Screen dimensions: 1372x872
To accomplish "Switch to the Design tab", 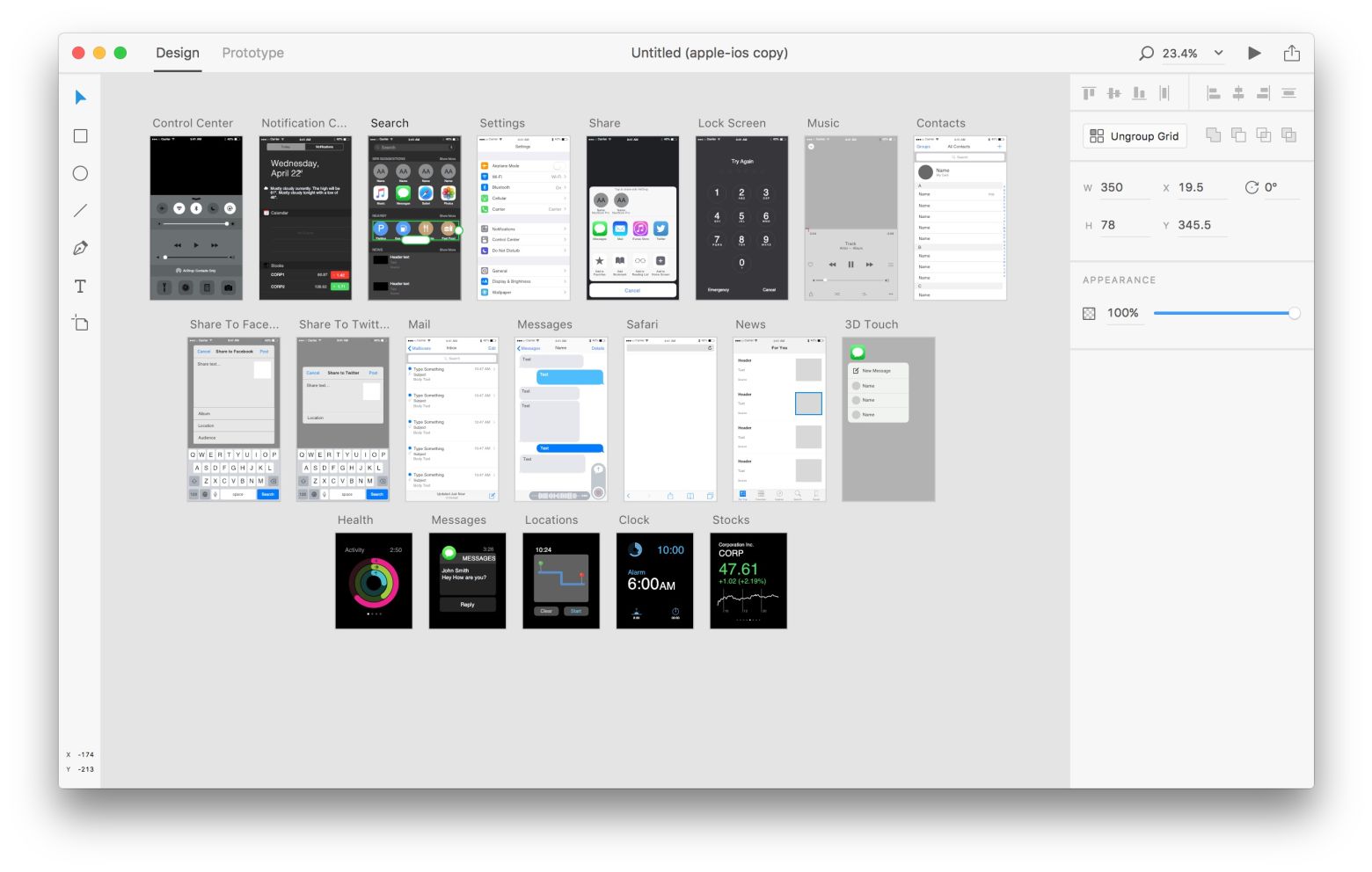I will [x=178, y=53].
